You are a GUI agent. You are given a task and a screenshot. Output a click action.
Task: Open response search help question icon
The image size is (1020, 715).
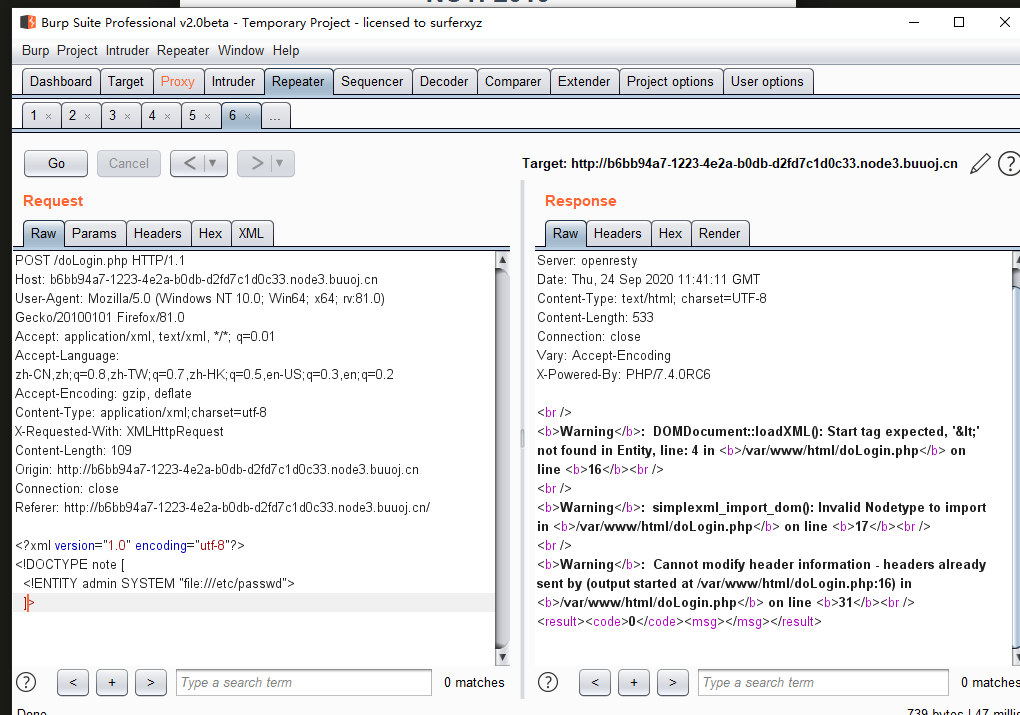tap(548, 682)
